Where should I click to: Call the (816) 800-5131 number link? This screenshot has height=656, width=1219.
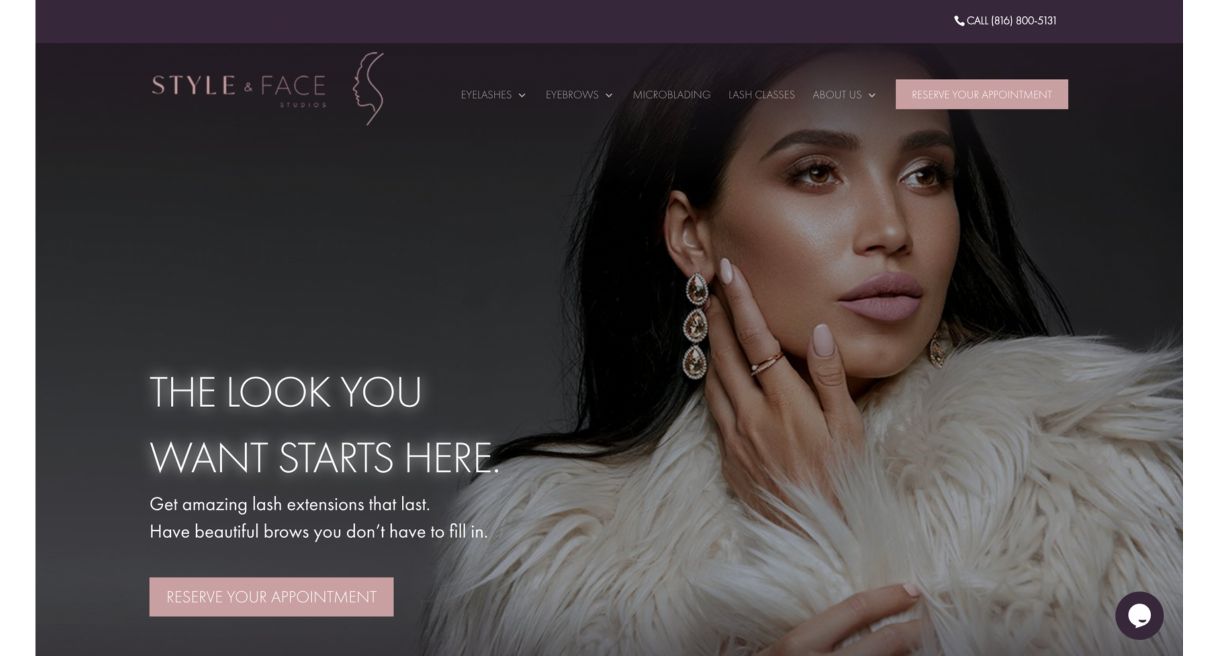point(1011,21)
